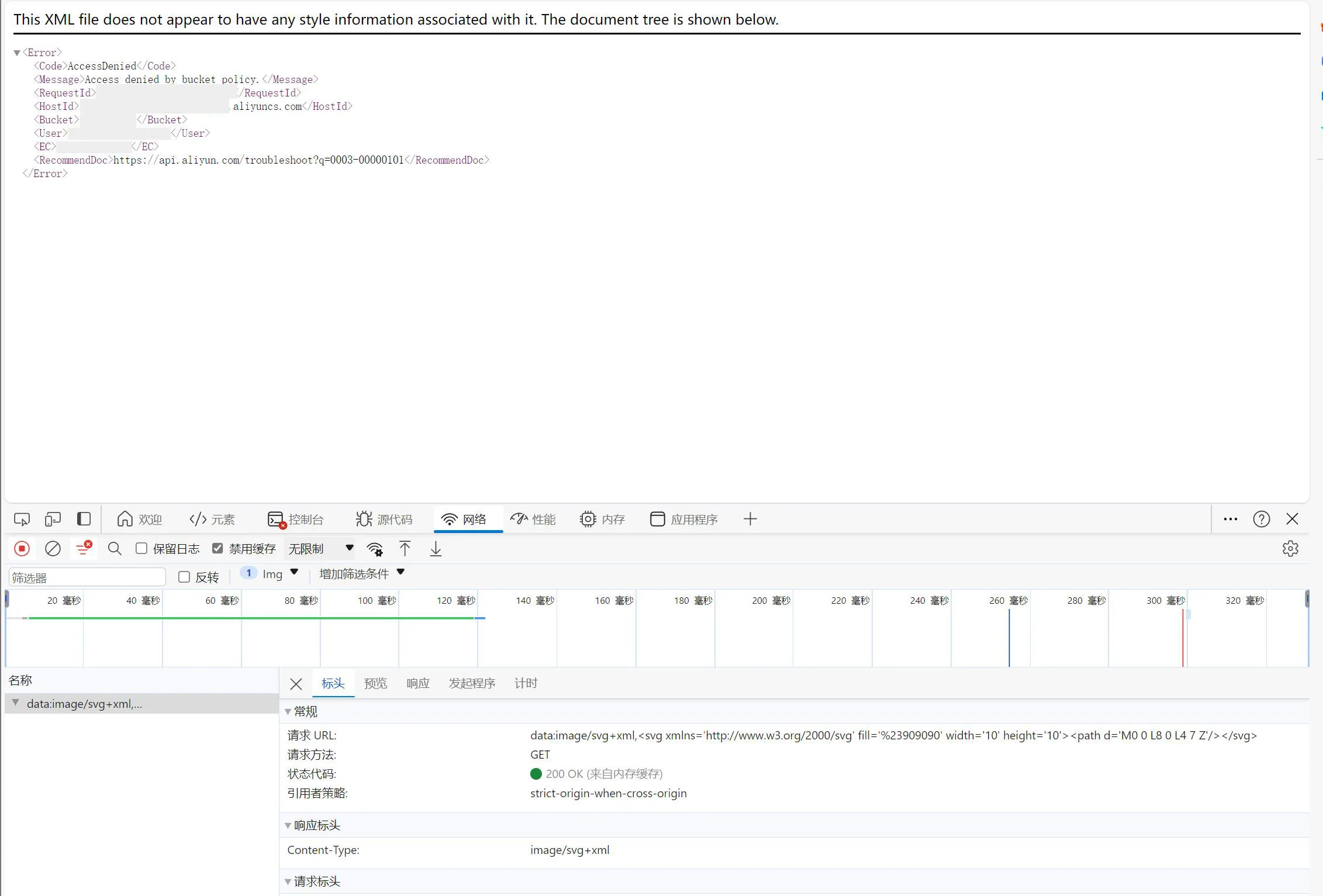Click the inspect element picker icon
Viewport: 1323px width, 896px height.
tap(22, 519)
